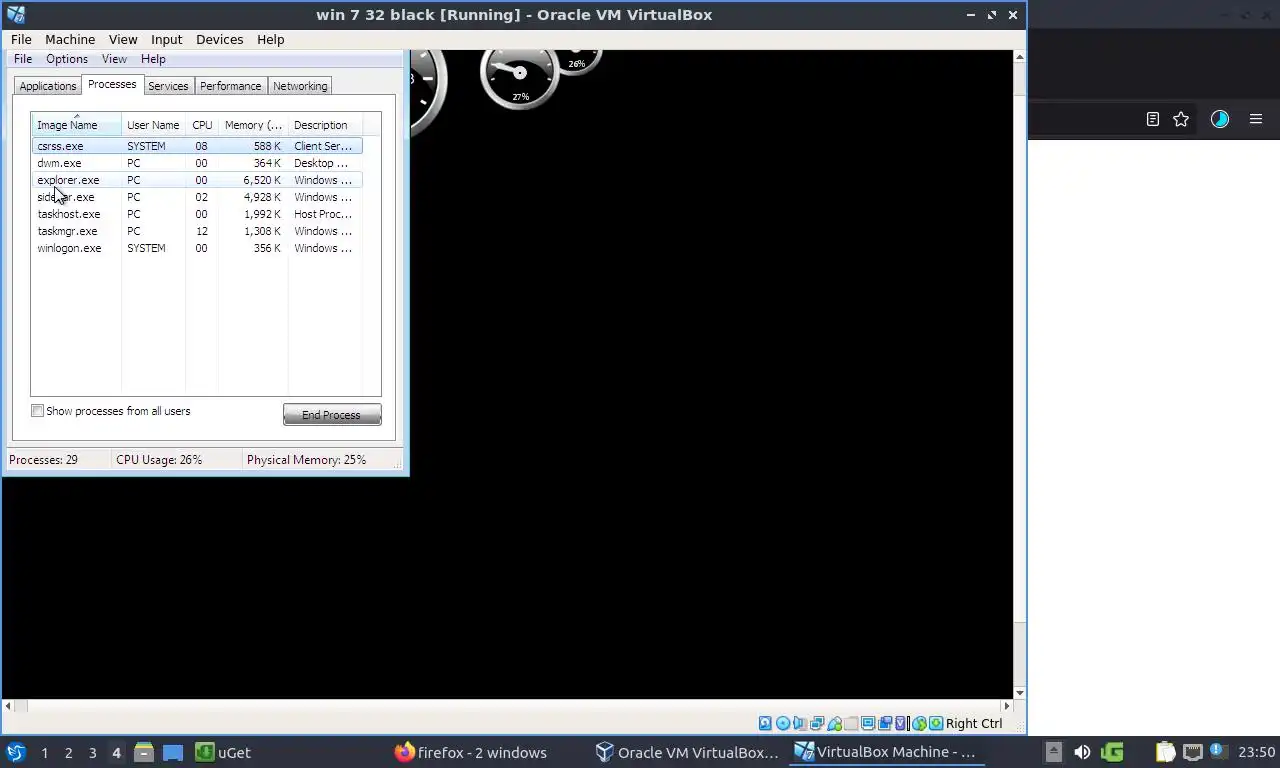Select the taskmgr.exe process row
This screenshot has width=1280, height=768.
197,231
